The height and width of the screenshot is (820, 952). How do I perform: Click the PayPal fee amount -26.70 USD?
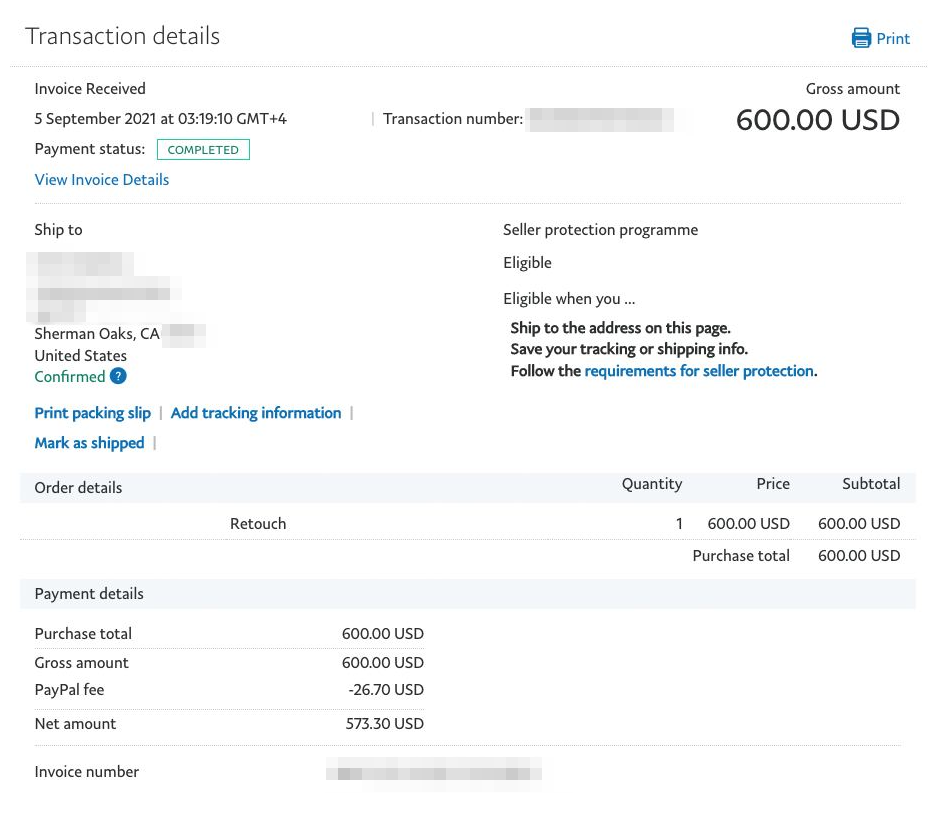coord(386,690)
